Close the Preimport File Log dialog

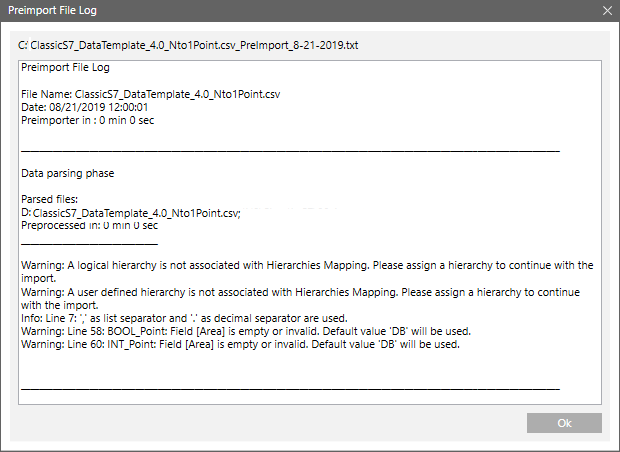click(605, 10)
